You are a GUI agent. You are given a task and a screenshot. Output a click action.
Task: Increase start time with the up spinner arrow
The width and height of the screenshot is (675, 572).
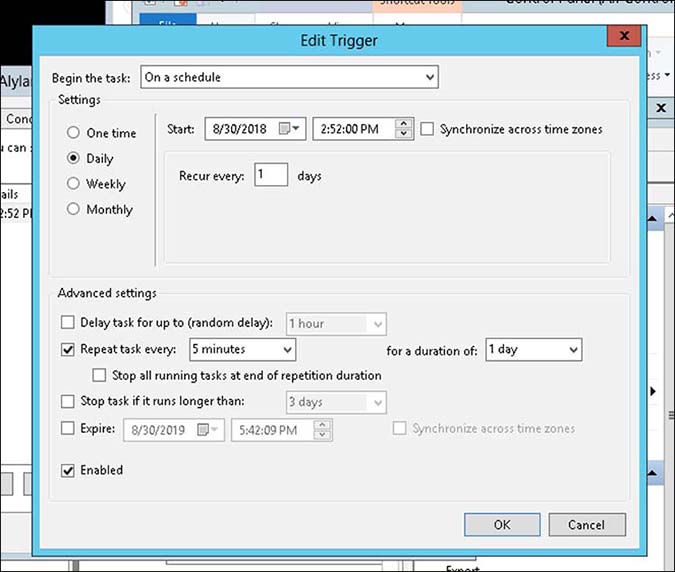coord(404,124)
